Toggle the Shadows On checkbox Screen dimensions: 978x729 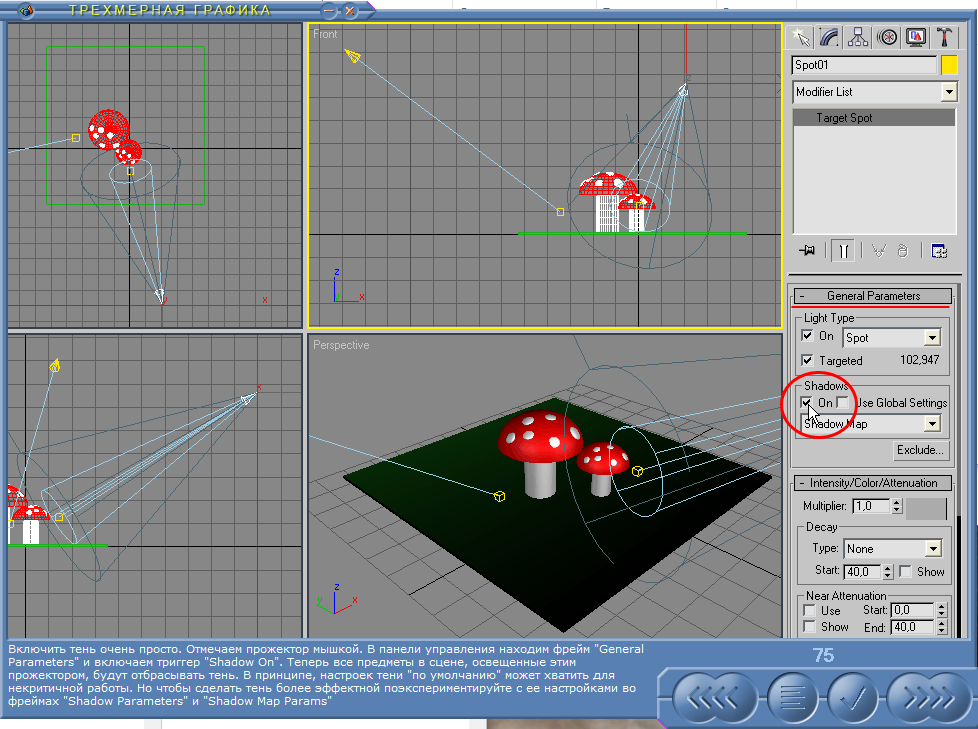tap(806, 403)
